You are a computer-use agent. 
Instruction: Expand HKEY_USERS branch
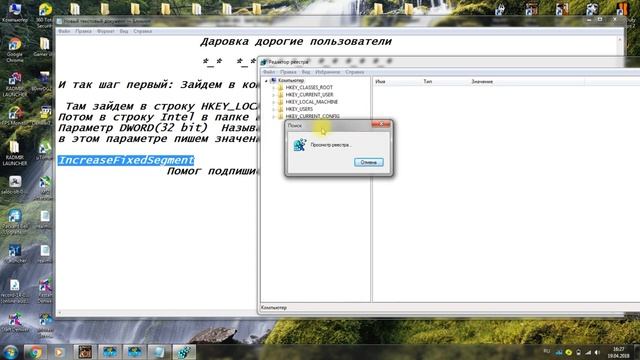point(273,110)
